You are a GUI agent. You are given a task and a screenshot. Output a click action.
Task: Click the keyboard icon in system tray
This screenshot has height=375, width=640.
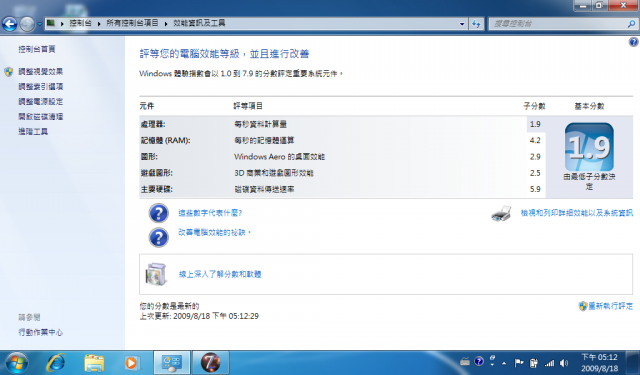[x=465, y=362]
